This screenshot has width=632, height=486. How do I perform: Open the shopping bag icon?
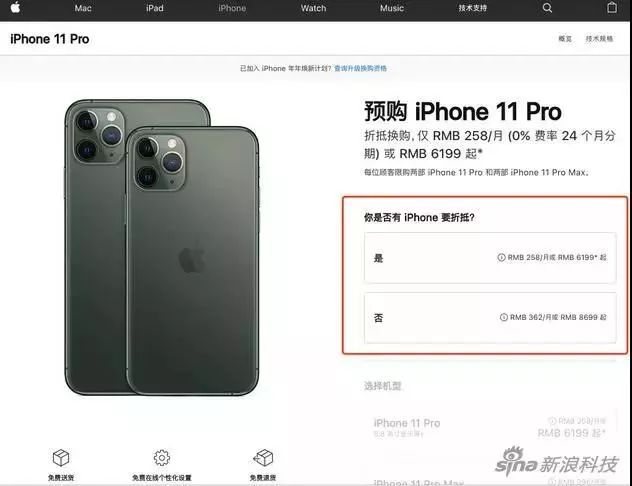point(612,8)
